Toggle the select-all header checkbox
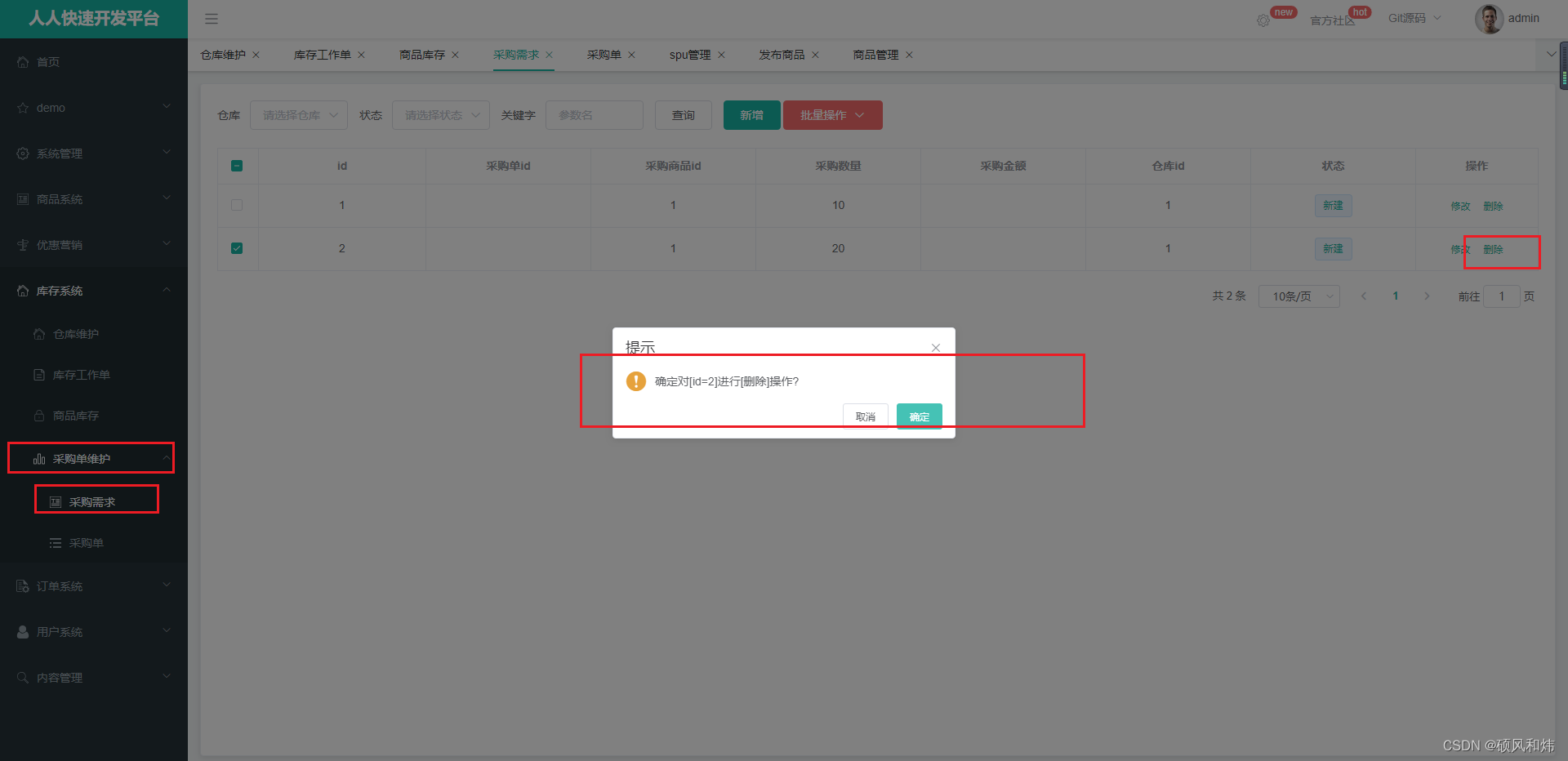 click(237, 166)
